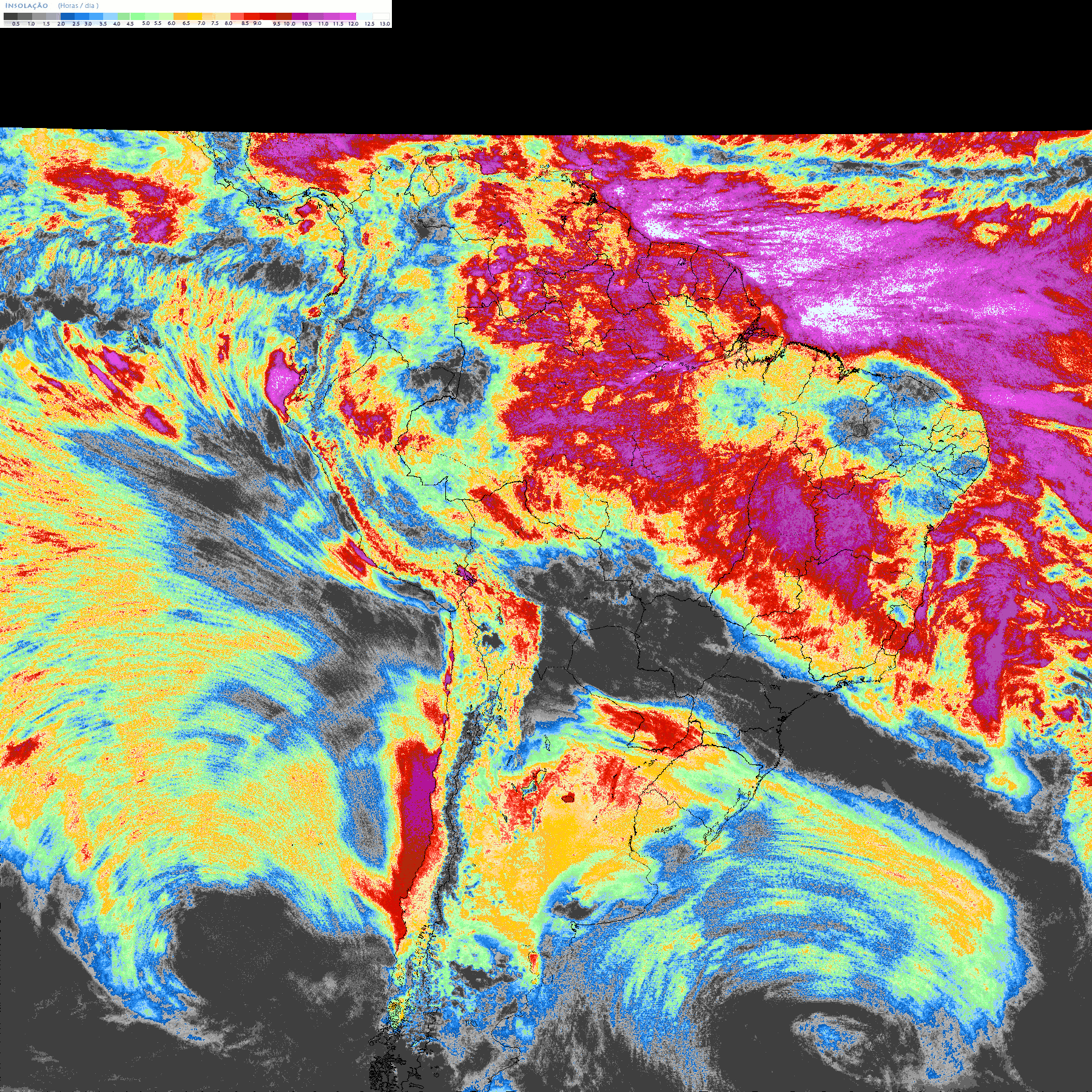The width and height of the screenshot is (1092, 1092).
Task: Select the orange swatch above 6.5
Action: 180,16
